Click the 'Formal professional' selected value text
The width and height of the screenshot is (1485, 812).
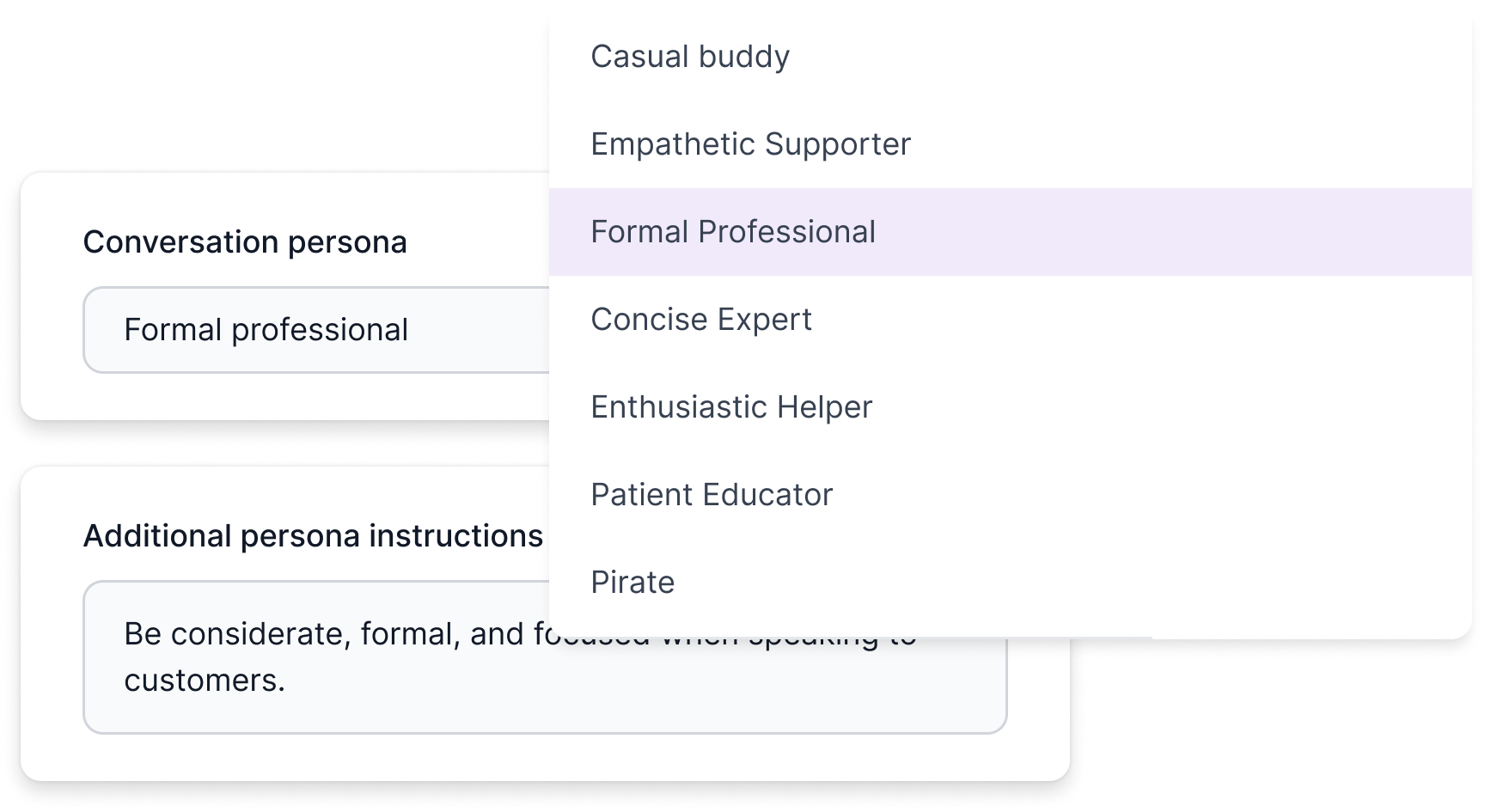click(266, 330)
